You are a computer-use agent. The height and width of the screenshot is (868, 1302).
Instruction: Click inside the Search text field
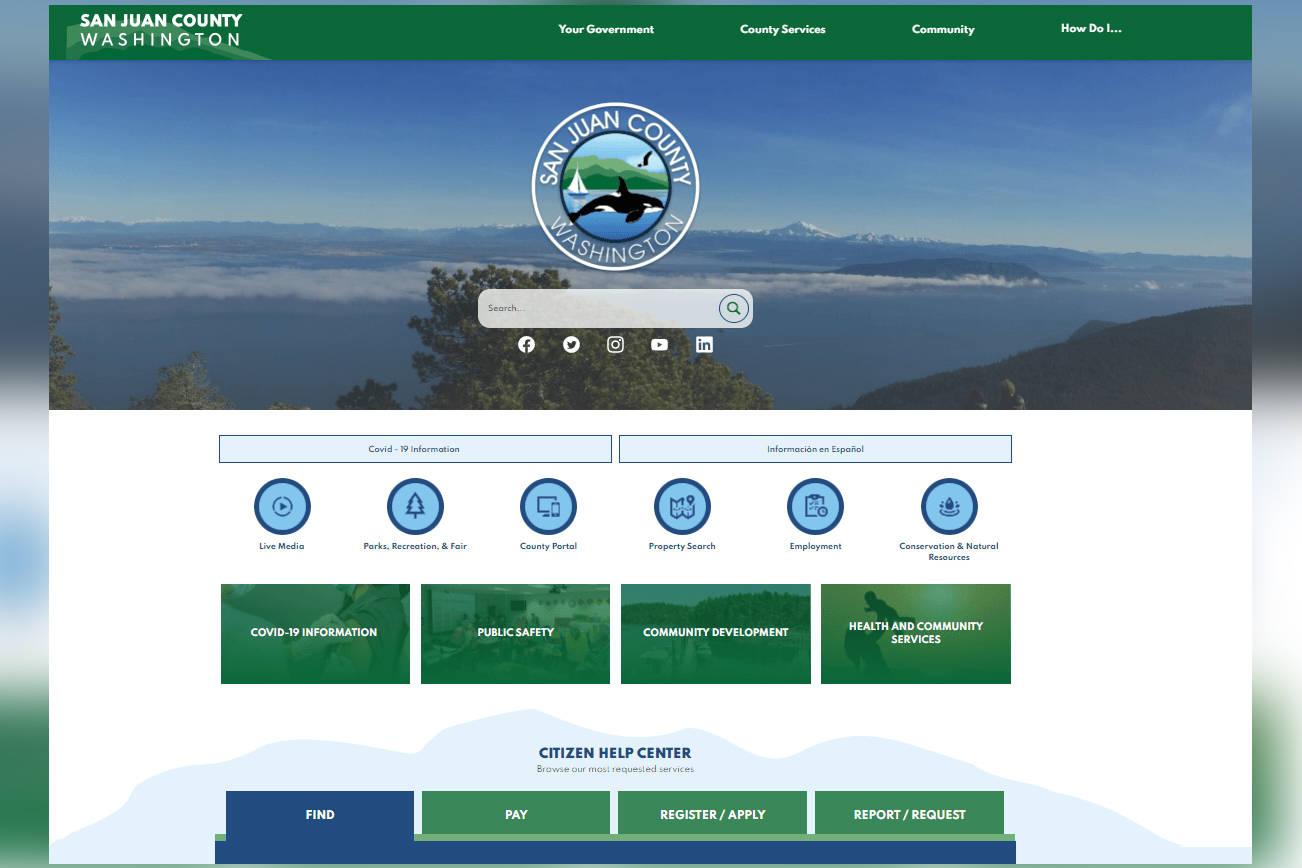click(598, 308)
